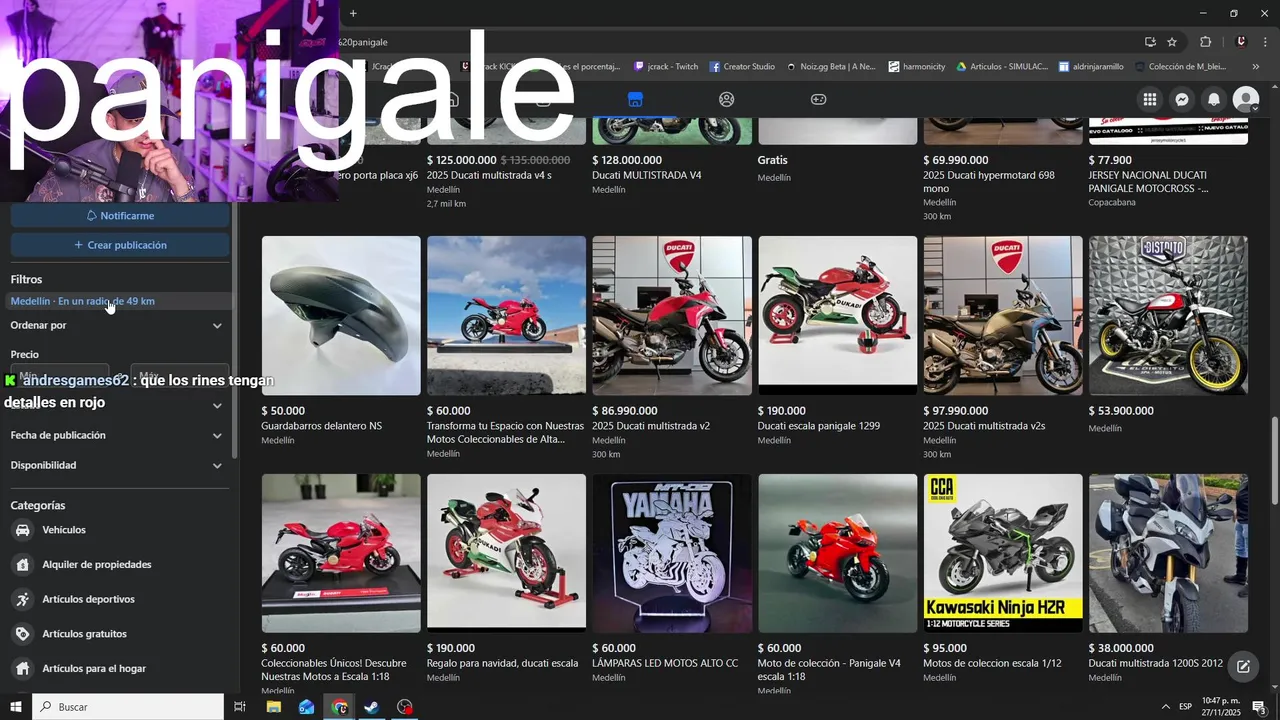Screen dimensions: 1280x720
Task: Open the Ducati multistrada 1200S 2012 photo
Action: pyautogui.click(x=1168, y=553)
